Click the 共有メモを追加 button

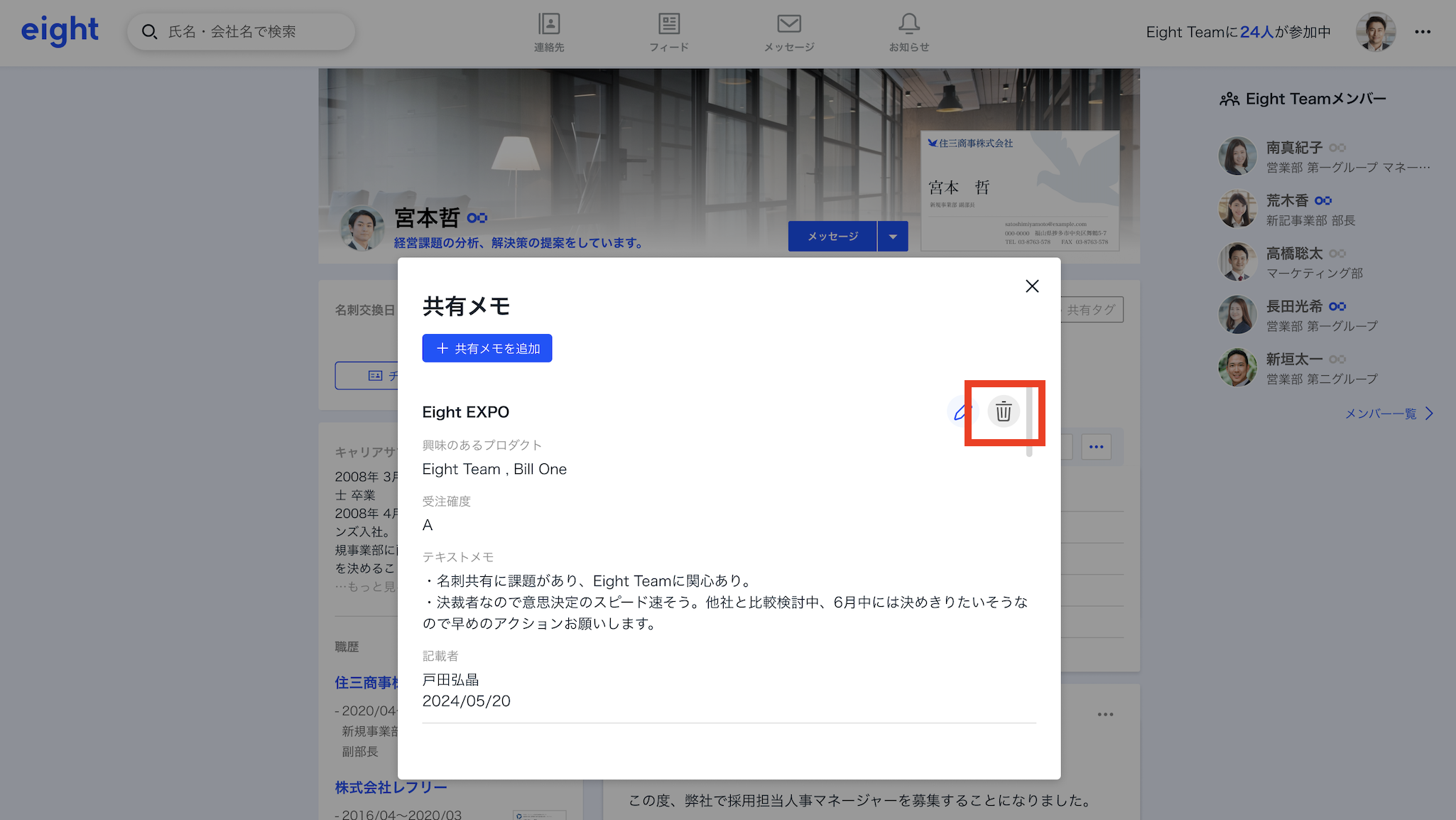(487, 348)
